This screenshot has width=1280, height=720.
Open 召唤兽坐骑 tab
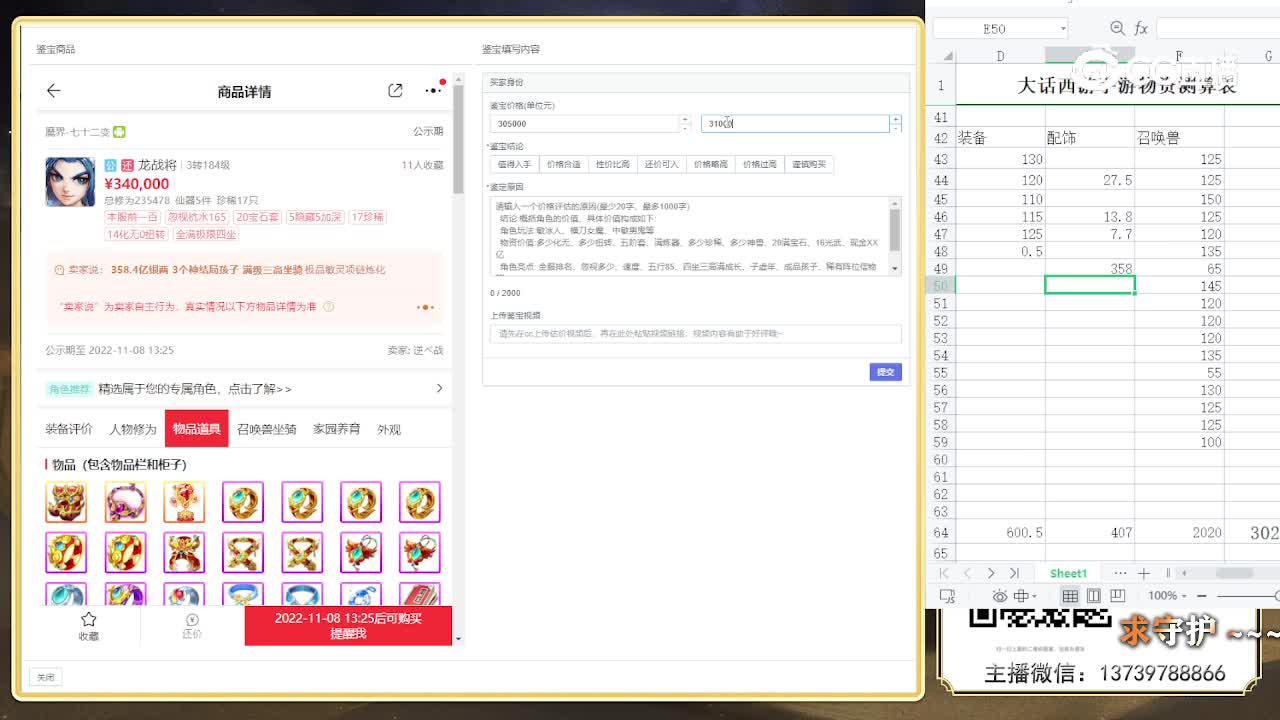tap(267, 429)
